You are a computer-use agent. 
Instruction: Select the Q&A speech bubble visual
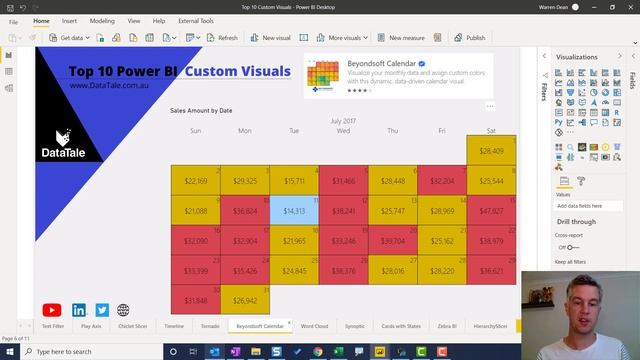pyautogui.click(x=593, y=122)
